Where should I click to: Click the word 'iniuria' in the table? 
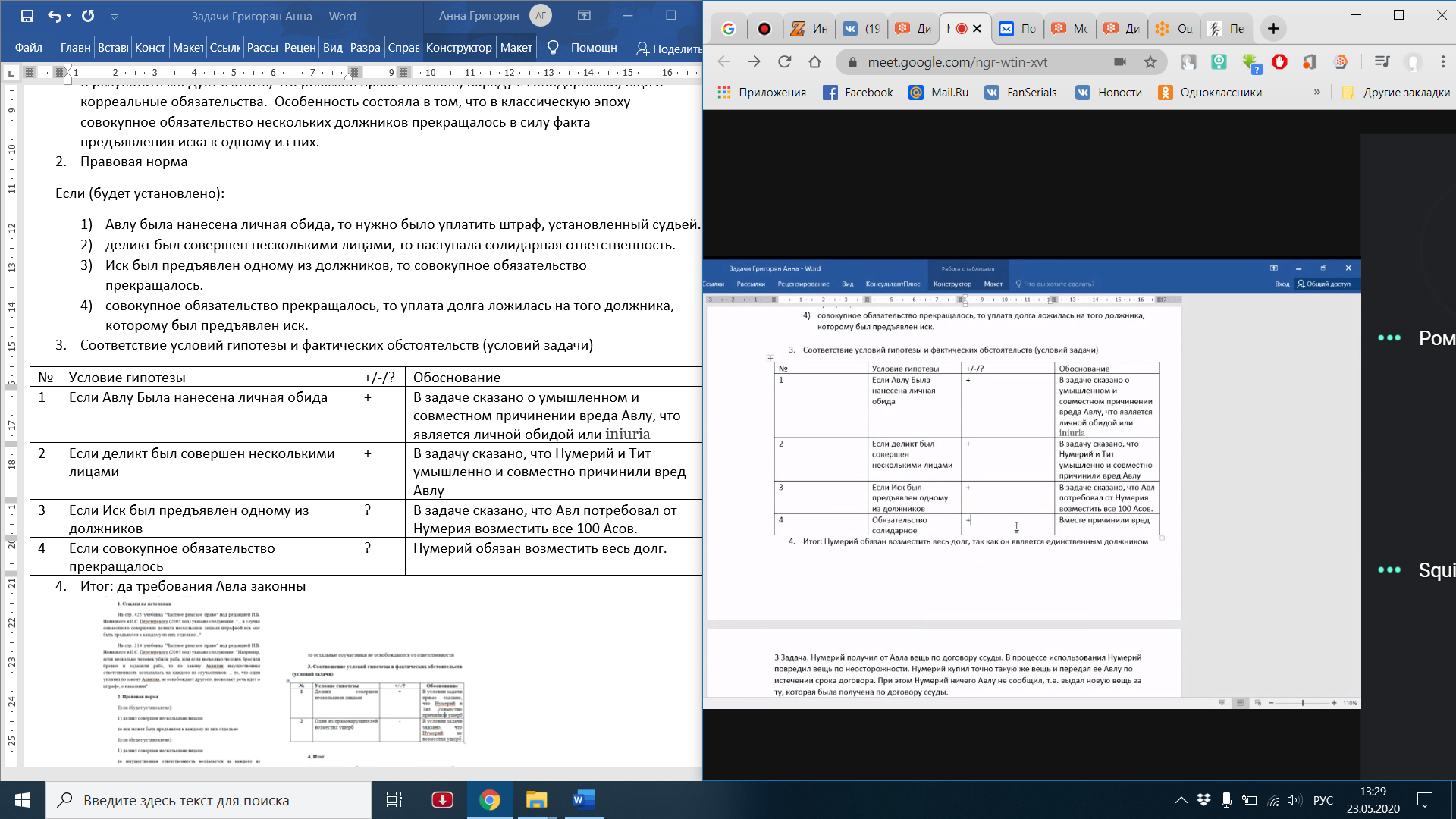627,434
